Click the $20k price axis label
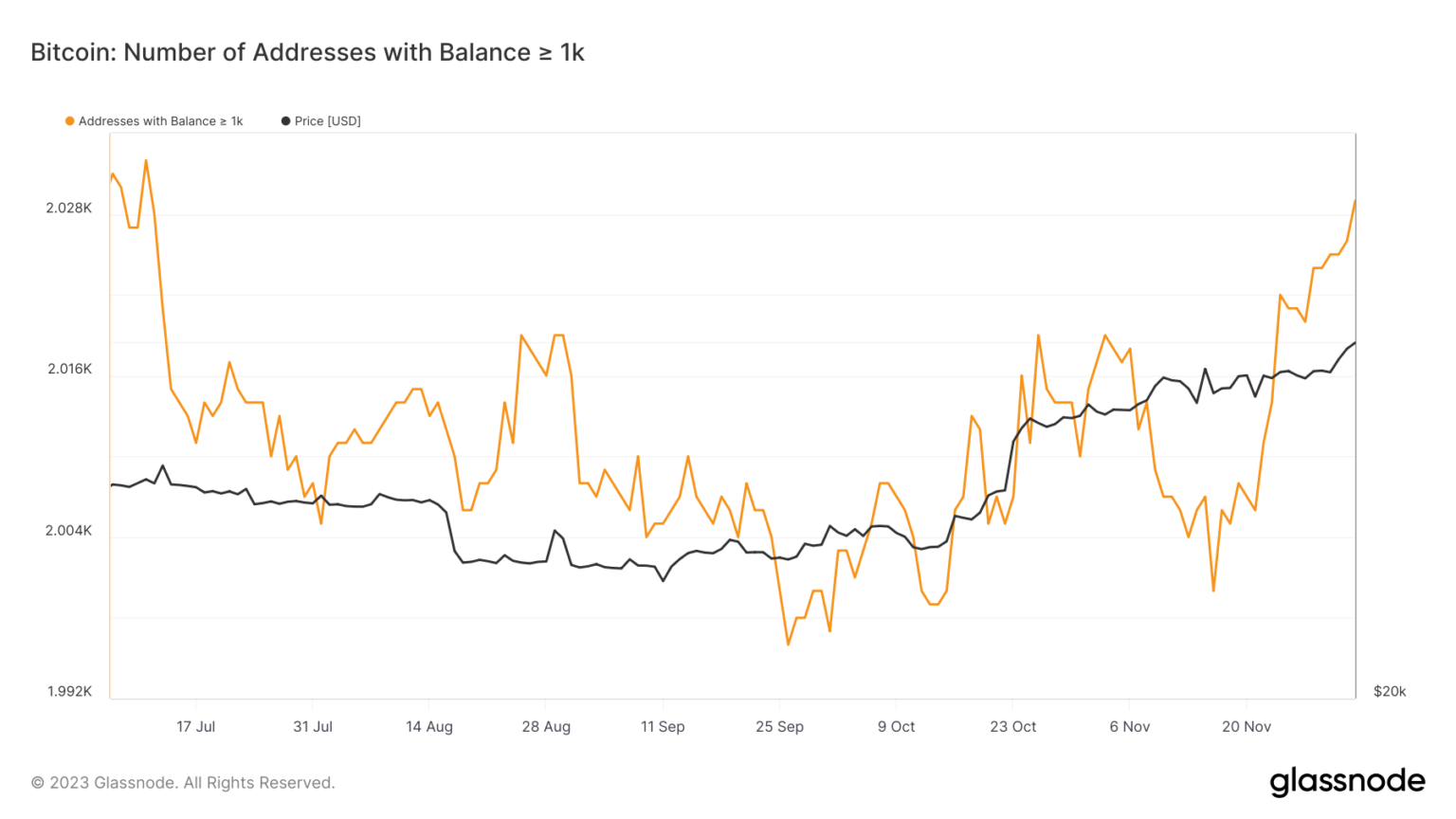The width and height of the screenshot is (1456, 819). point(1390,692)
